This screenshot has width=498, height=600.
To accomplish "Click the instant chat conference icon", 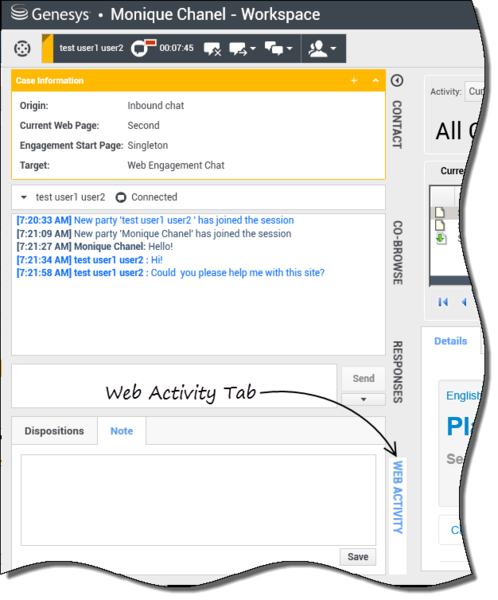I will click(x=274, y=49).
